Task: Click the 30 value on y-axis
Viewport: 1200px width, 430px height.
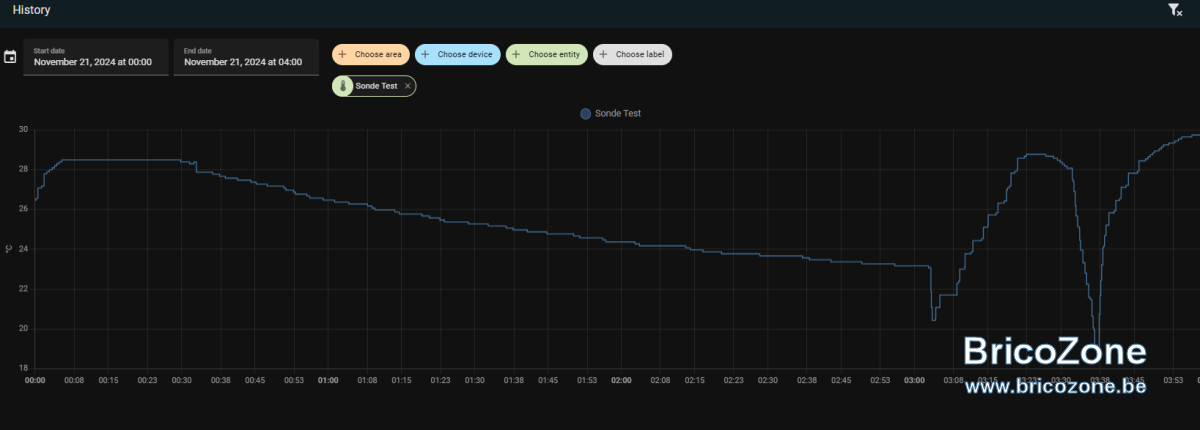Action: click(x=23, y=129)
